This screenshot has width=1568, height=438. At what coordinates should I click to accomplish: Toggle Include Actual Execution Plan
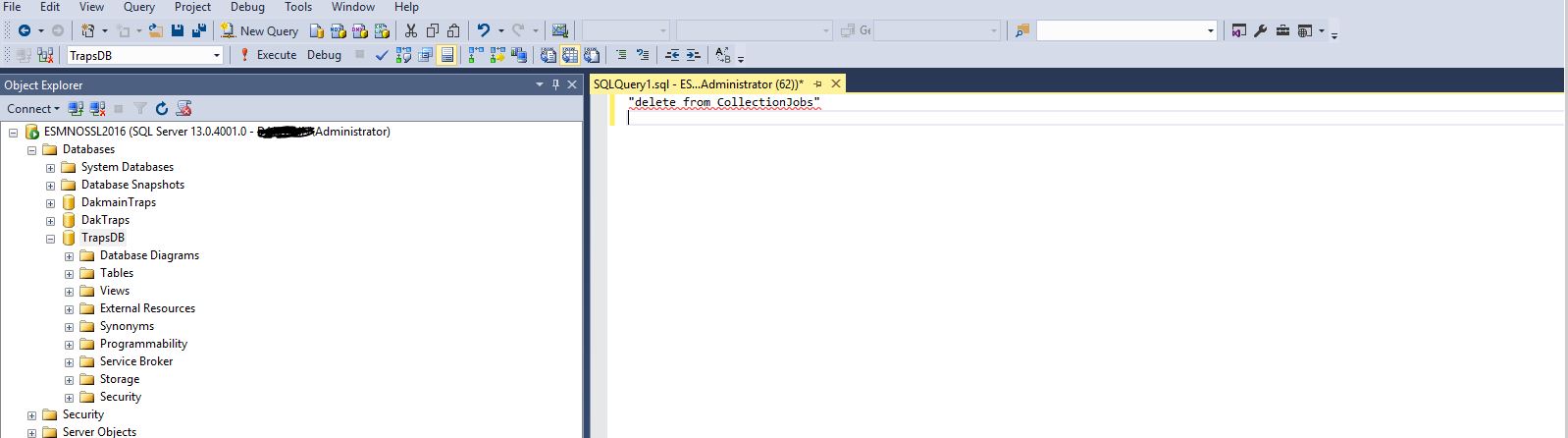tap(475, 55)
